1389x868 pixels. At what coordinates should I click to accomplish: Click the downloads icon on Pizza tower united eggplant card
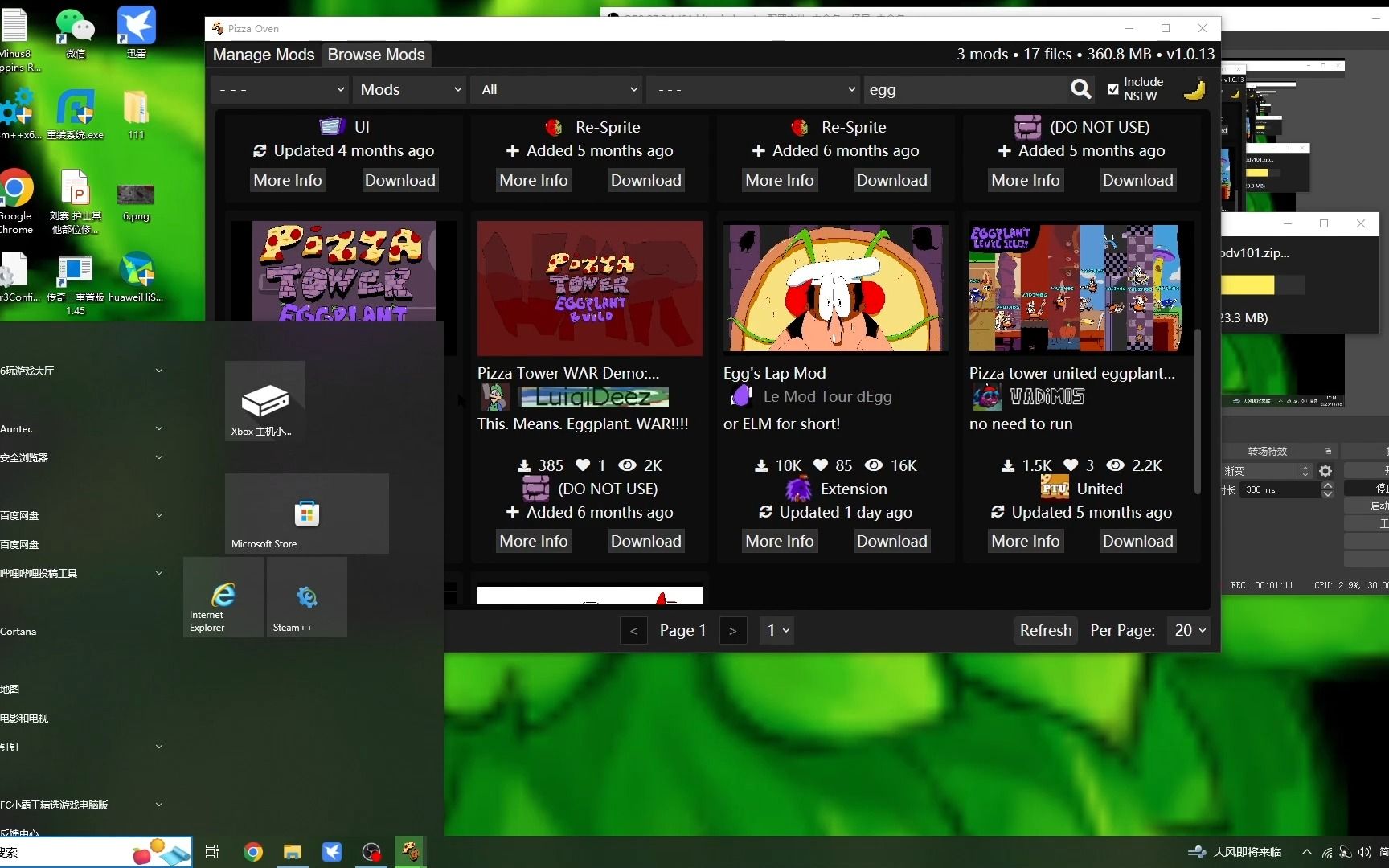[1008, 465]
